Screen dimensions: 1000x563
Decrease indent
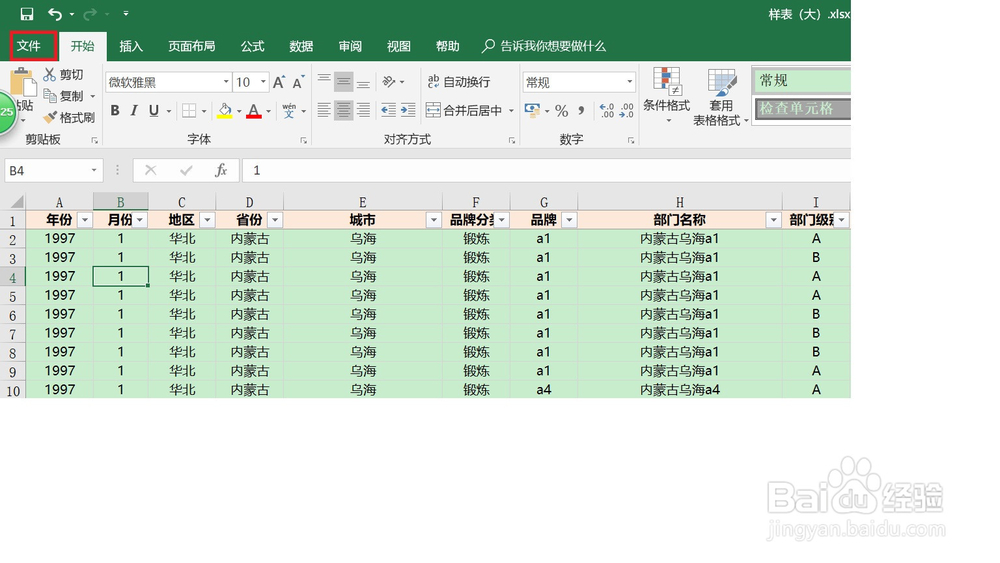click(388, 110)
